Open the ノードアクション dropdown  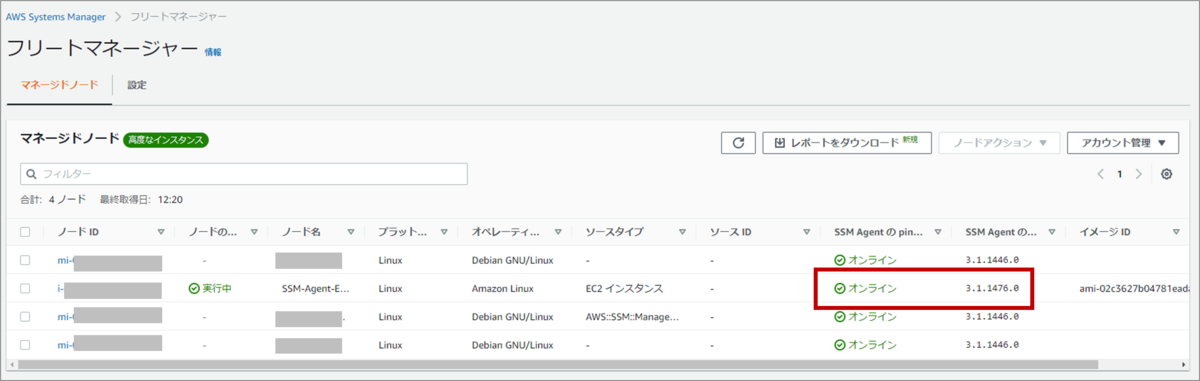click(x=998, y=143)
